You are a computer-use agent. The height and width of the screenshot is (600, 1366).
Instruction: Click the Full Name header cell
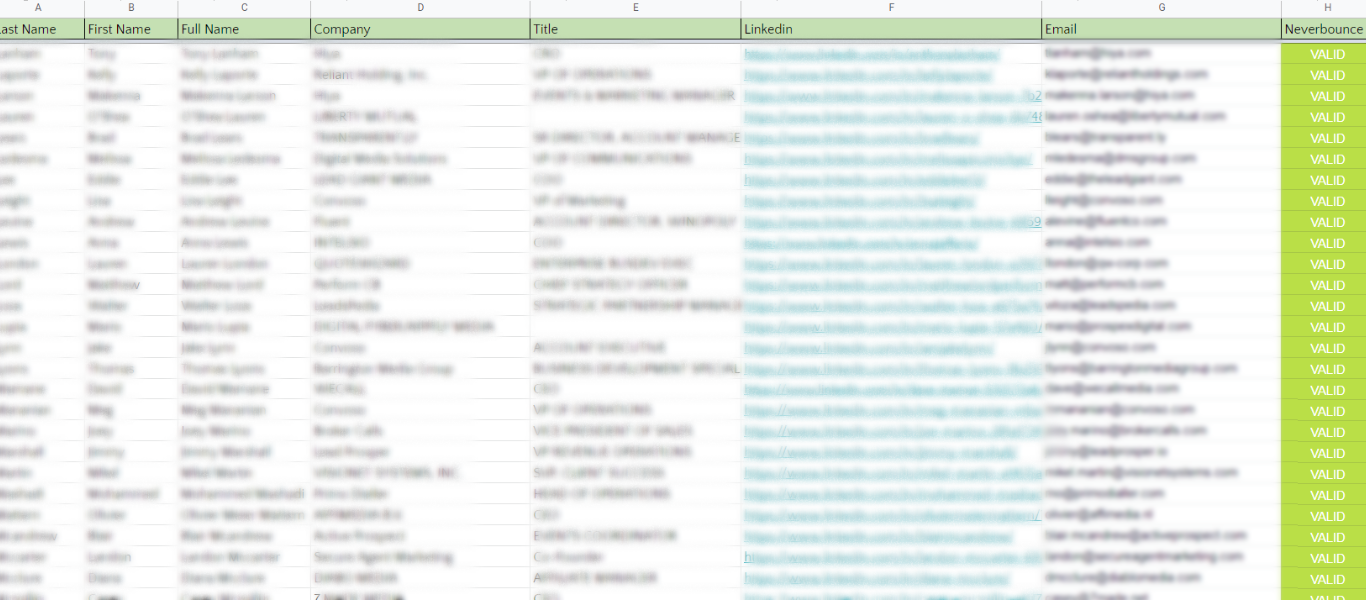[244, 29]
